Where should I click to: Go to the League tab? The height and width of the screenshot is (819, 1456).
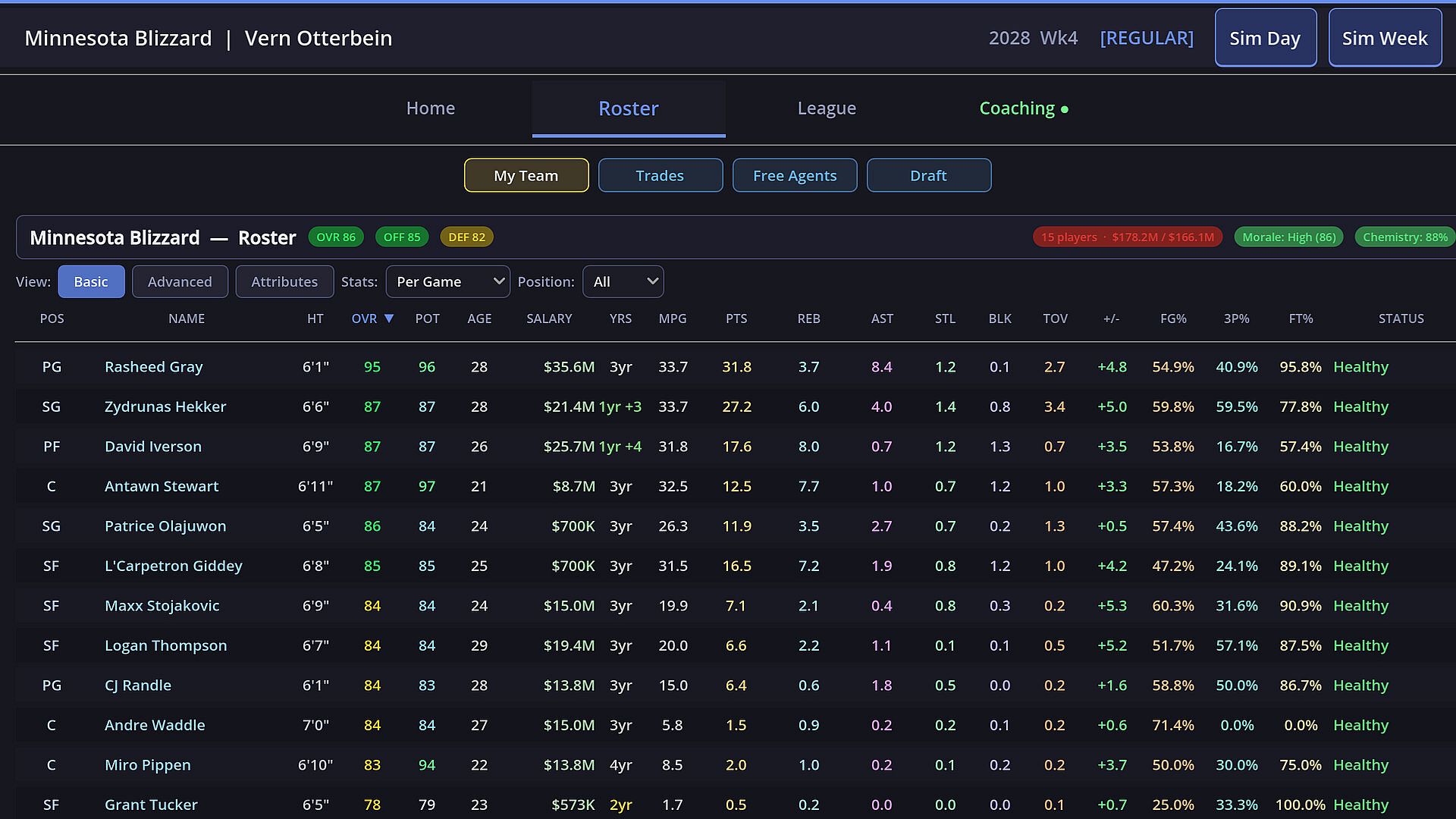tap(827, 108)
